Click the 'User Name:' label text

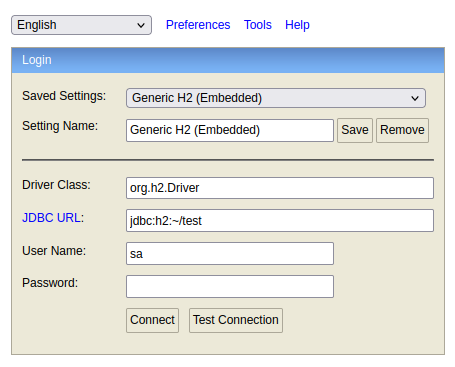(x=54, y=251)
